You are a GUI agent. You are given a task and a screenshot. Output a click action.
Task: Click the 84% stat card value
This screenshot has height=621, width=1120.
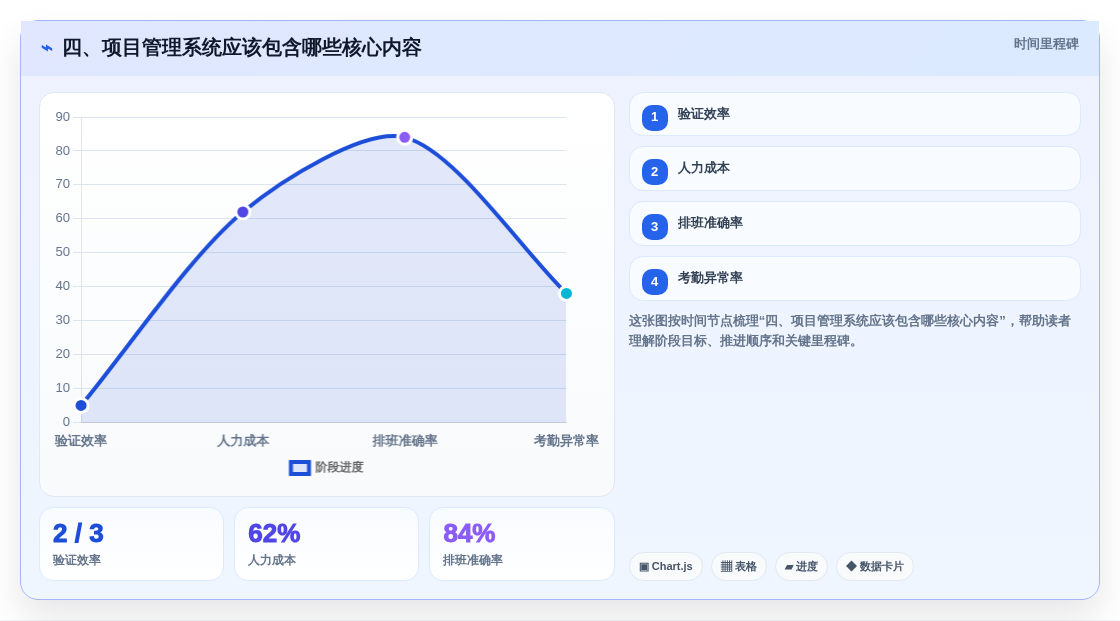point(469,534)
